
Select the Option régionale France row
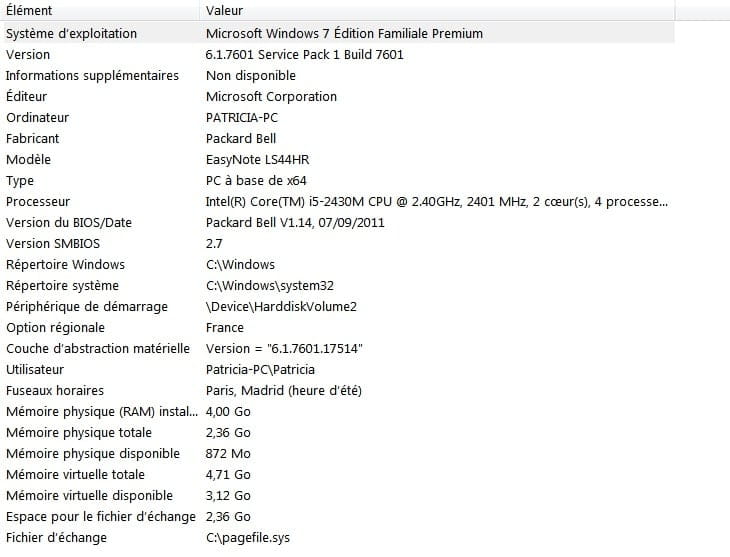click(338, 327)
